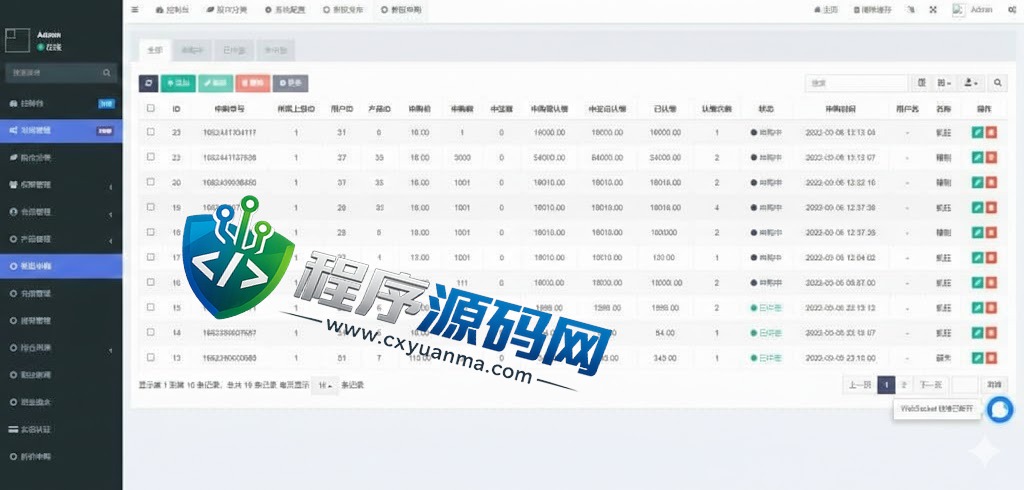Check the row with ID 13
Viewport: 1024px width, 490px height.
point(151,357)
